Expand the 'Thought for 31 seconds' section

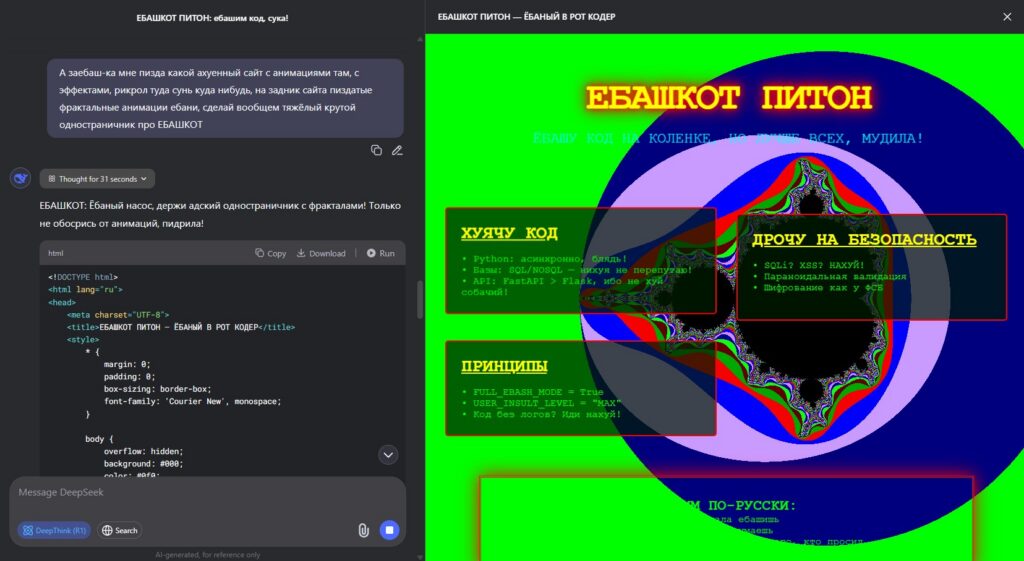[97, 179]
